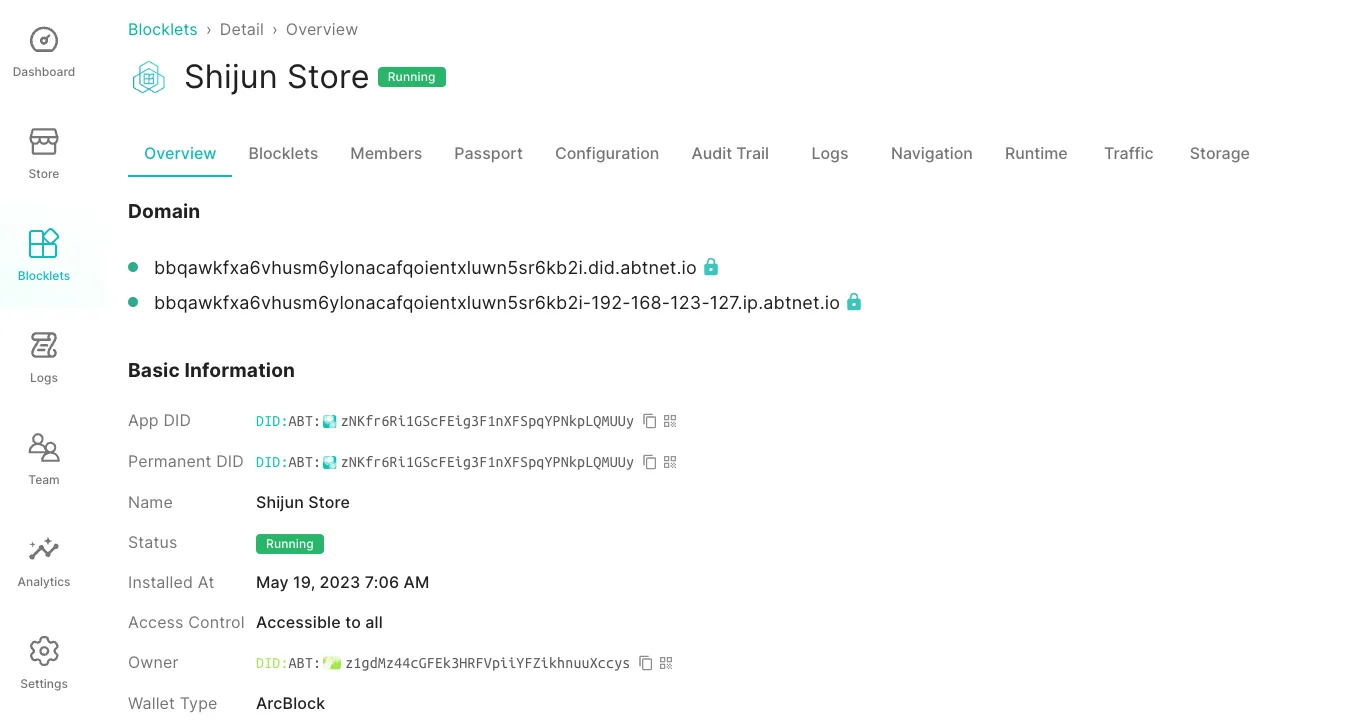Select the Blocklets sidebar icon
This screenshot has height=725, width=1369.
pos(44,244)
